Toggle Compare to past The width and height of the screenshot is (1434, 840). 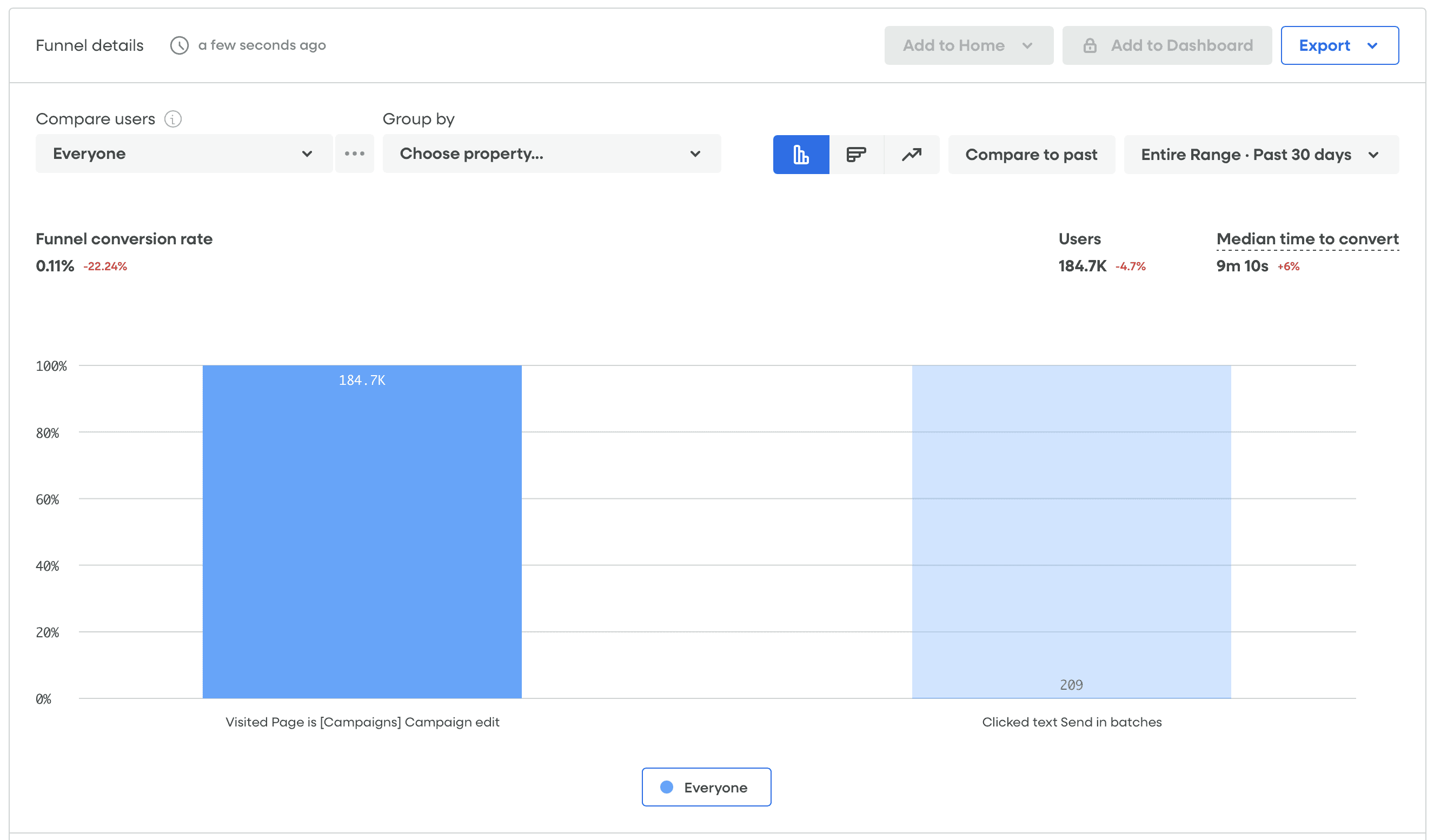point(1031,154)
